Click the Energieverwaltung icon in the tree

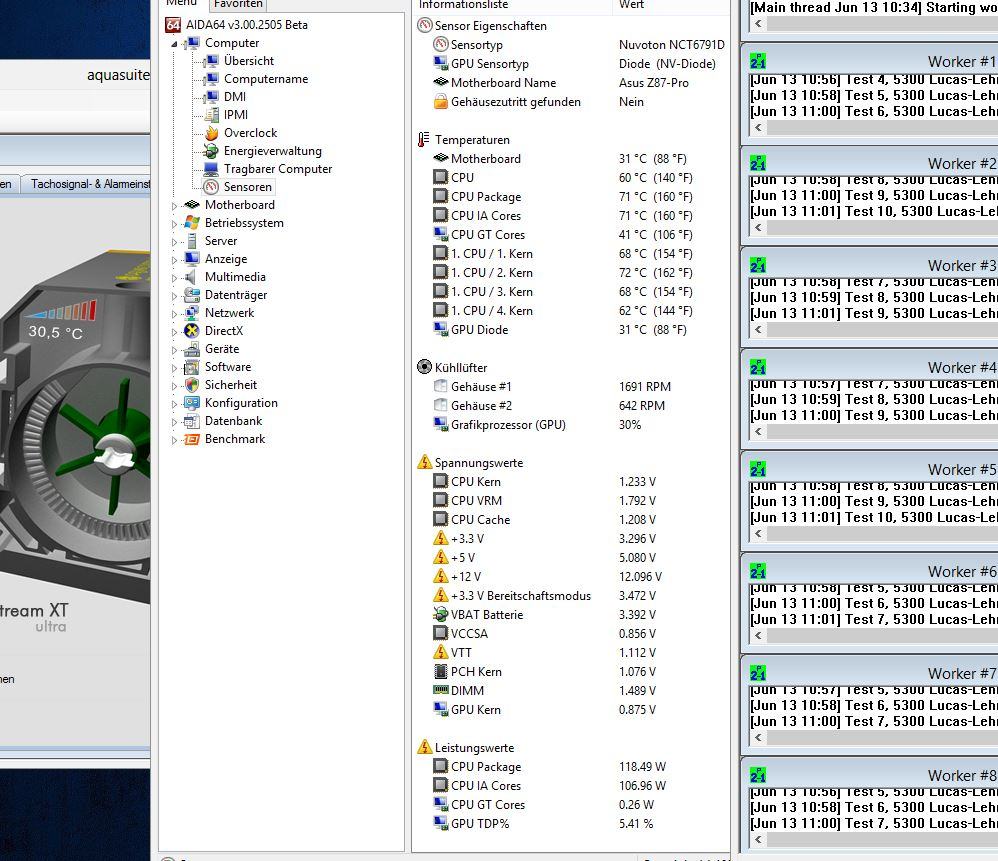click(211, 151)
